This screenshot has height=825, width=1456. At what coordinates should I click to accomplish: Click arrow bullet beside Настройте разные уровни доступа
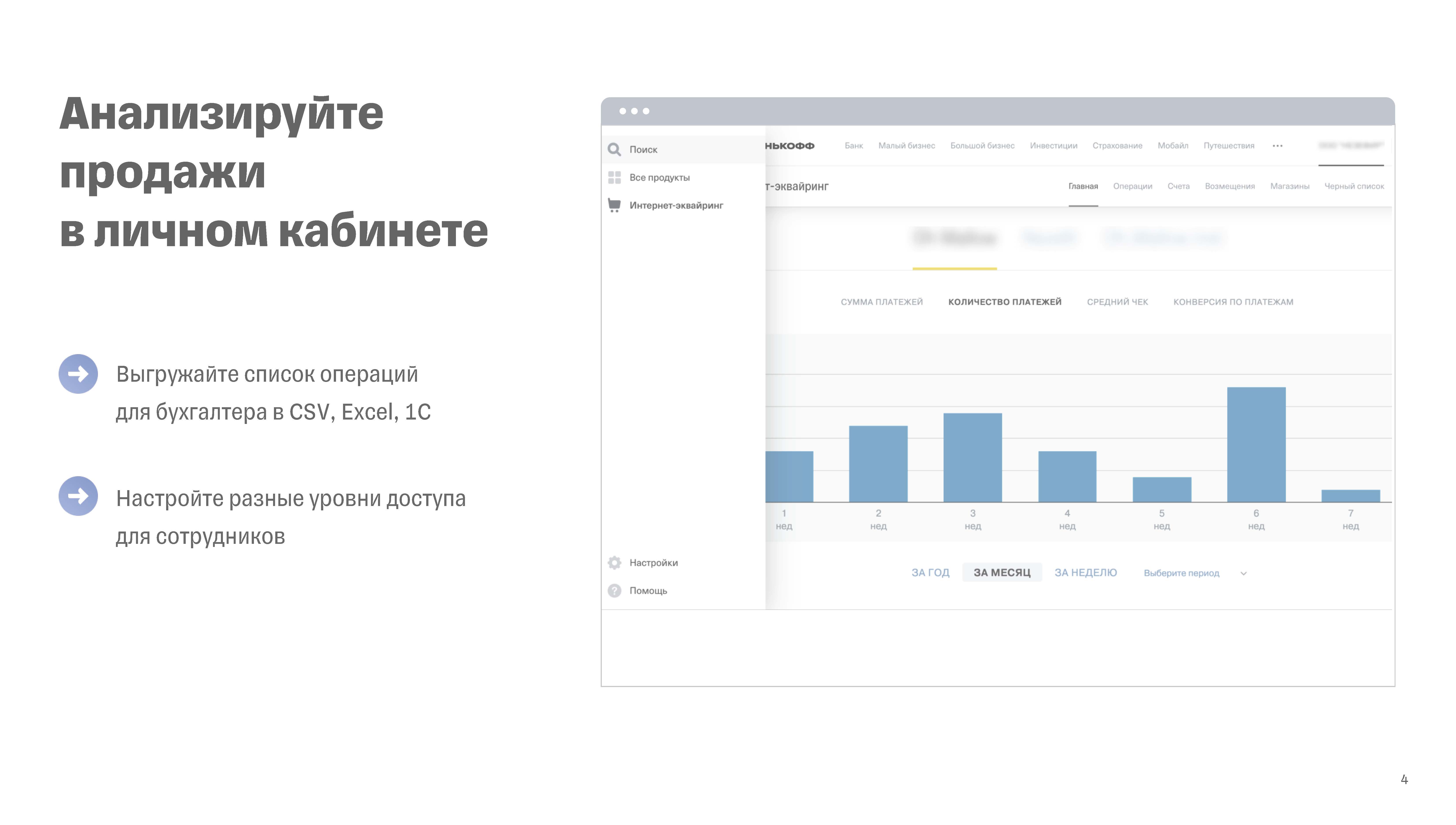coord(78,496)
